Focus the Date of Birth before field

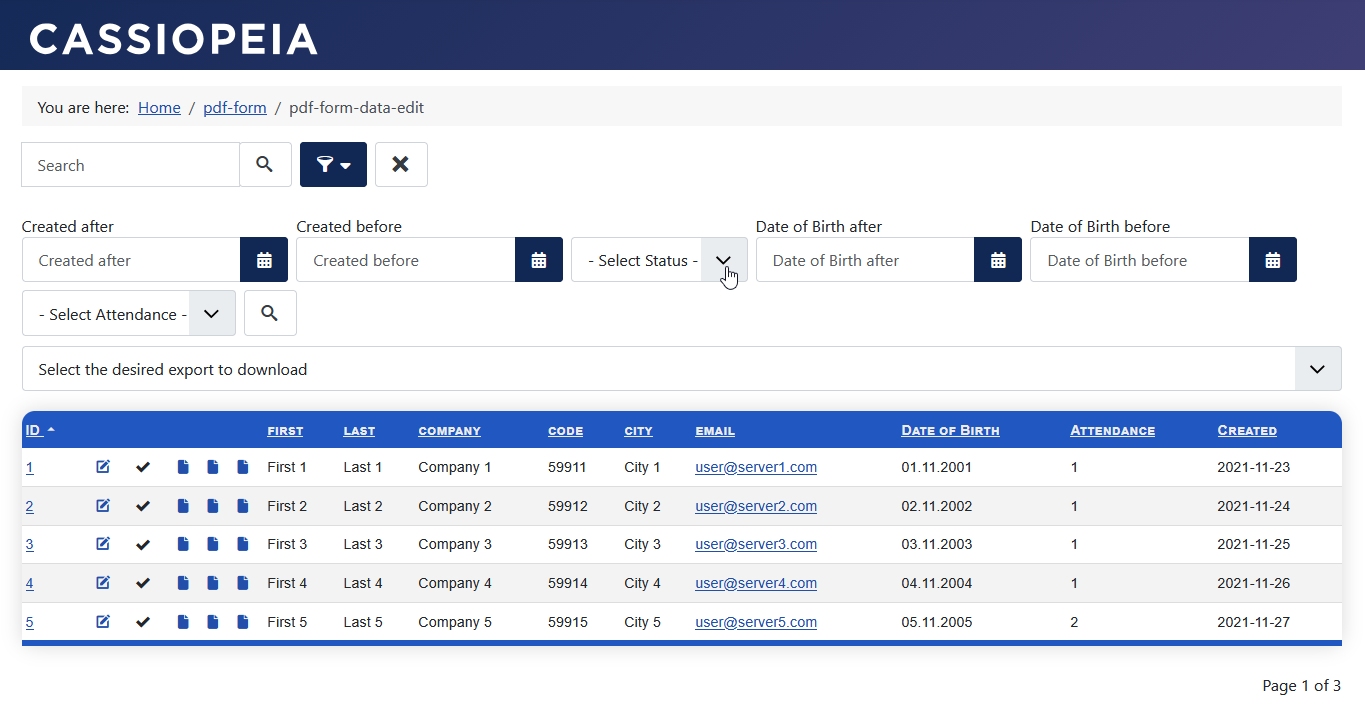pos(1140,260)
